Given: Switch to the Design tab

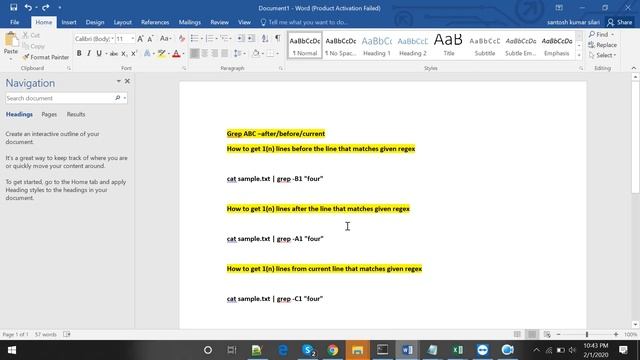Looking at the screenshot, I should 95,22.
